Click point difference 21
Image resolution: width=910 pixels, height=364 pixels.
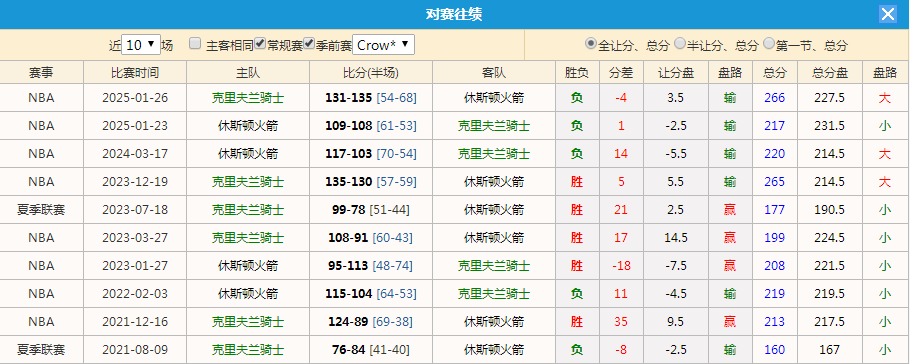click(x=621, y=210)
